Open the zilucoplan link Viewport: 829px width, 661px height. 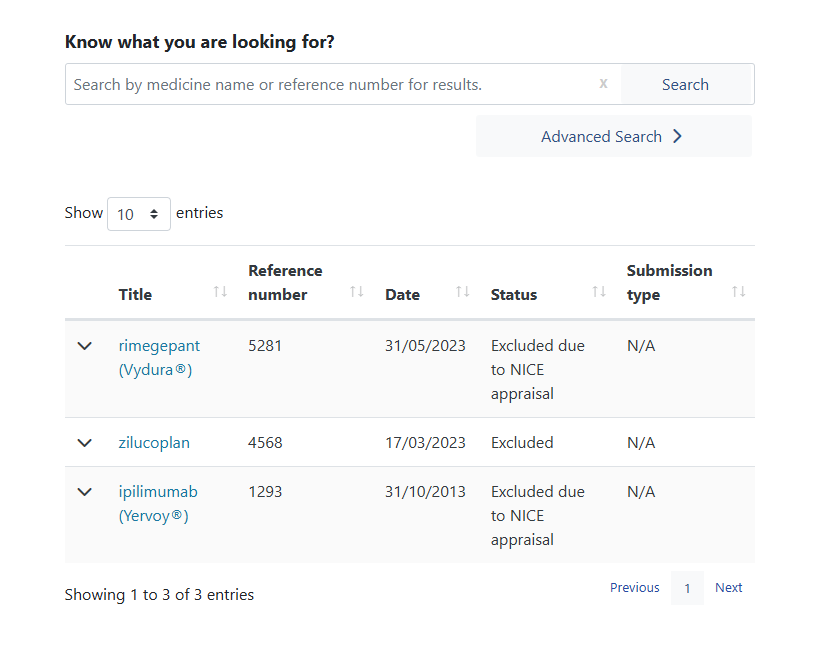(154, 443)
